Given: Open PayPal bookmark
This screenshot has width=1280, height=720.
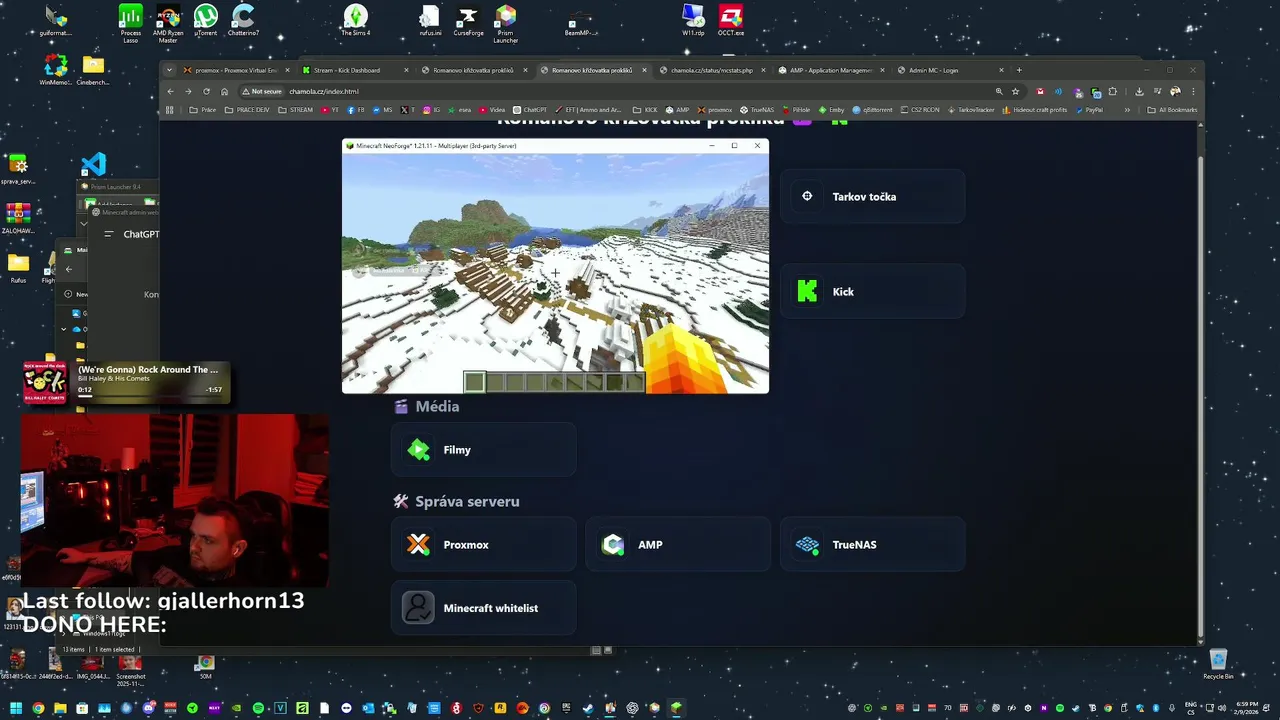Looking at the screenshot, I should coord(1091,110).
